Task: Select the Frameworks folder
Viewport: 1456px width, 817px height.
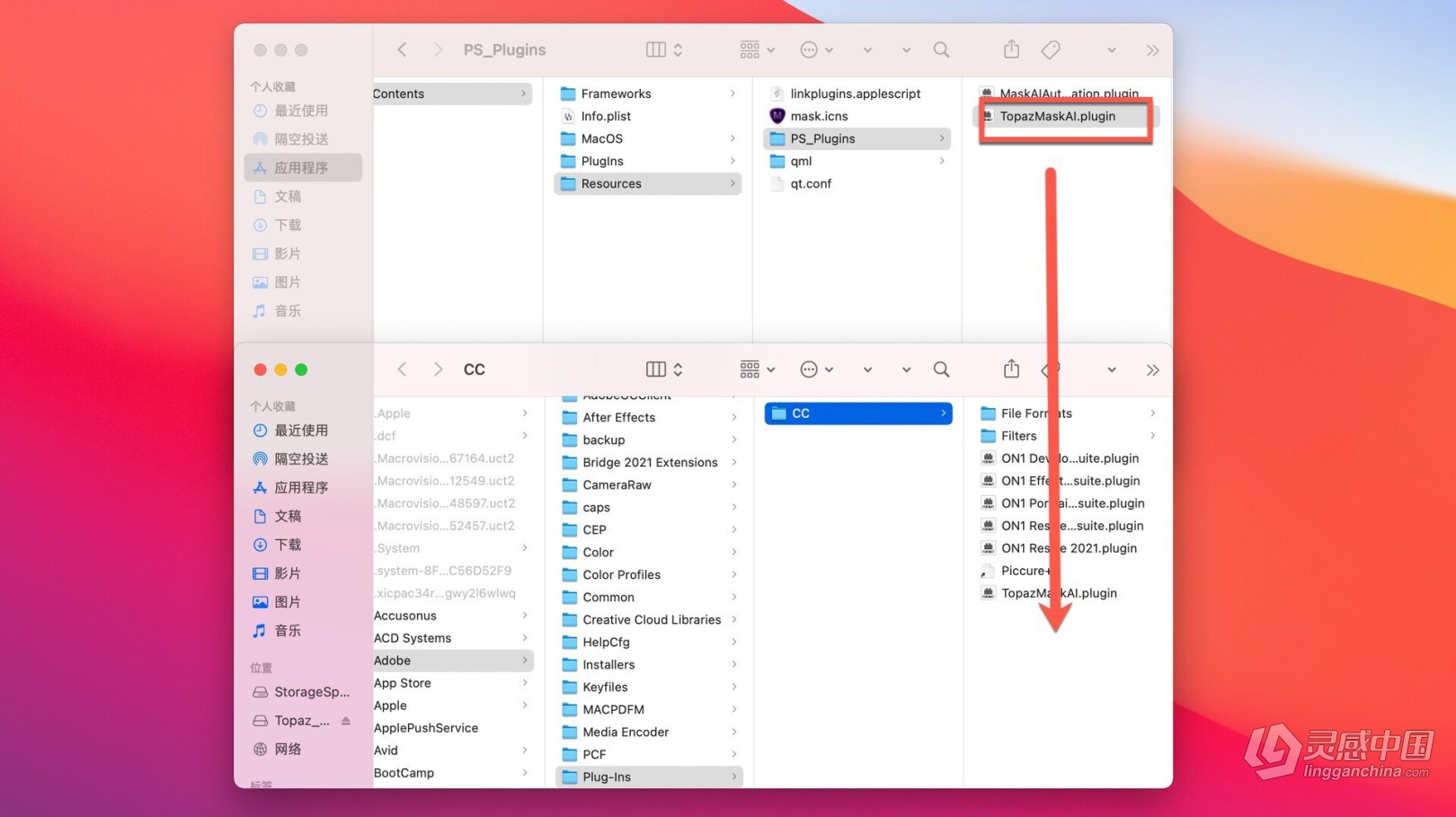Action: [x=648, y=93]
